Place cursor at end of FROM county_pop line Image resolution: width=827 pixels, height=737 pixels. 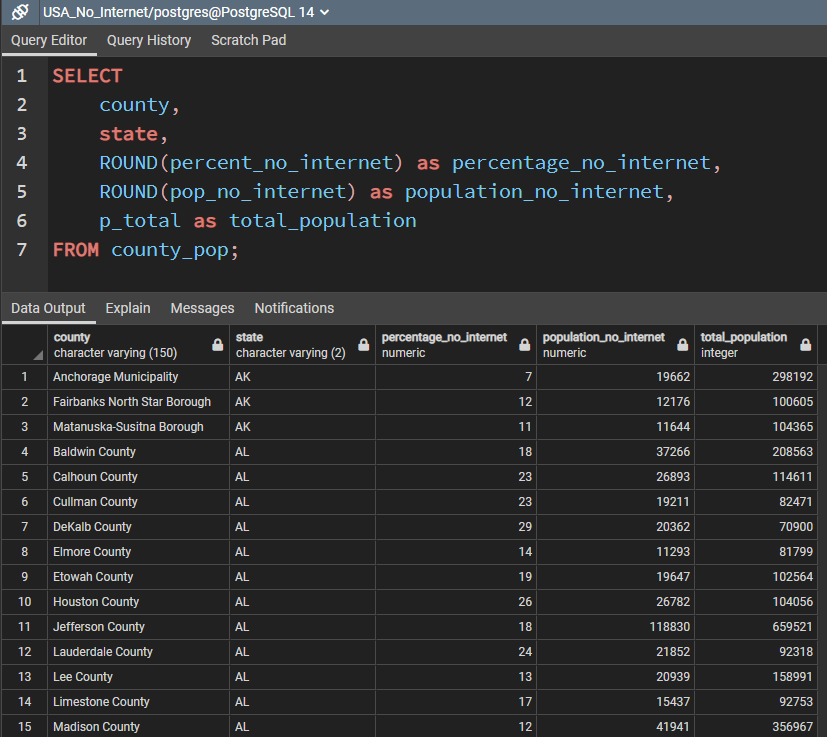pos(241,250)
